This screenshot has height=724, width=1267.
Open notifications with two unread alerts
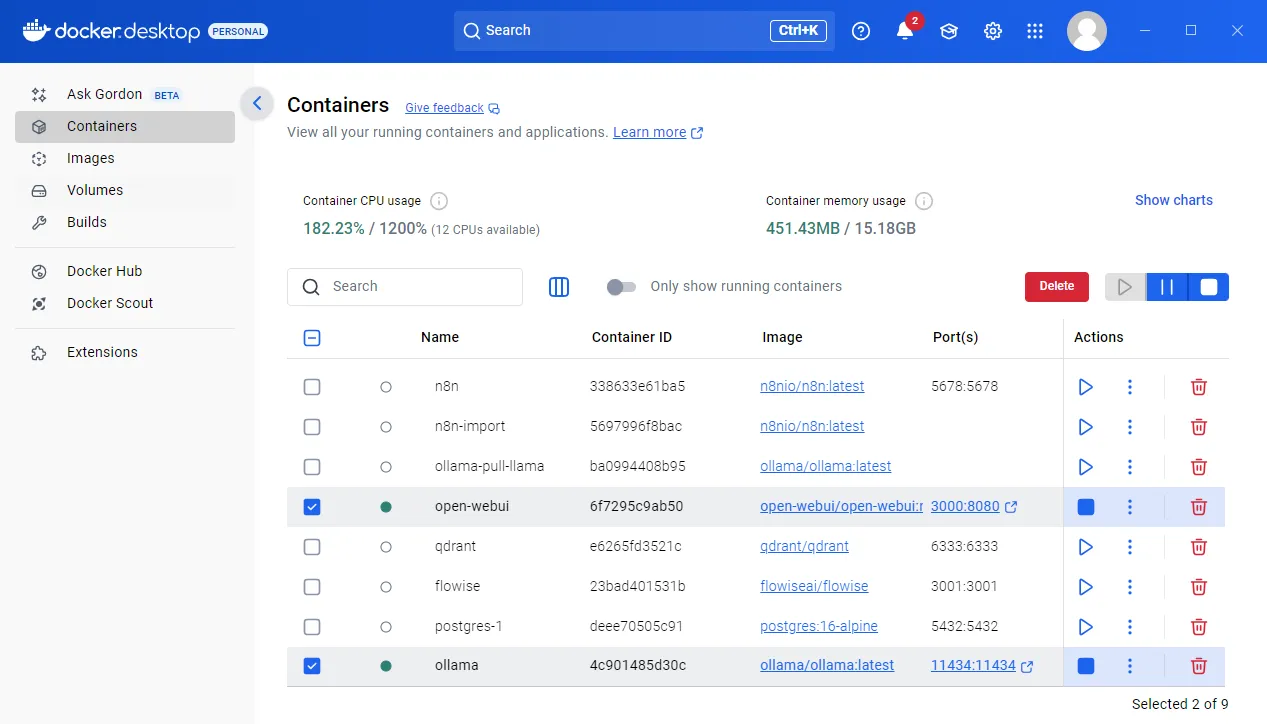[904, 31]
